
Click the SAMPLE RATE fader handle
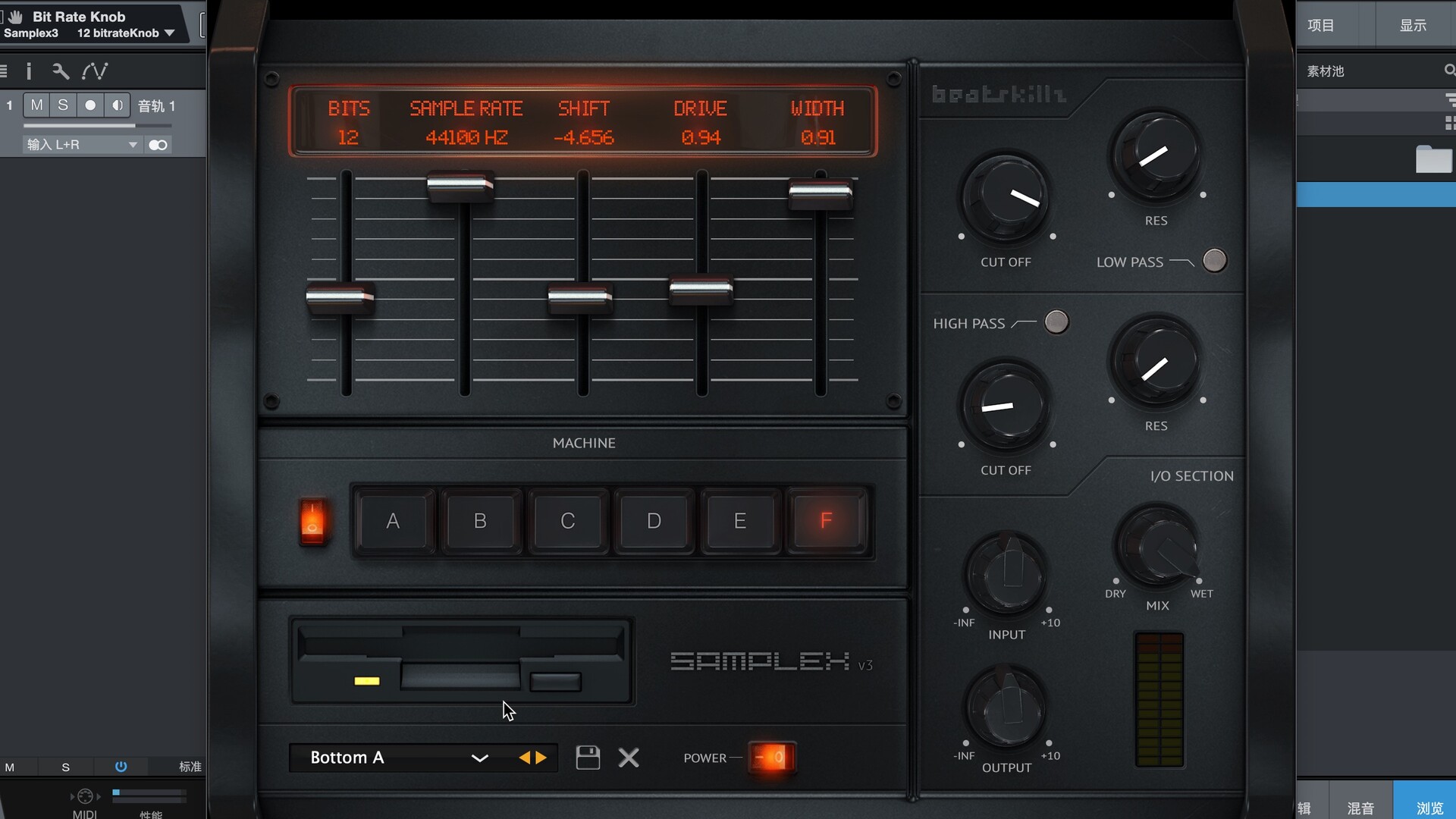coord(460,186)
